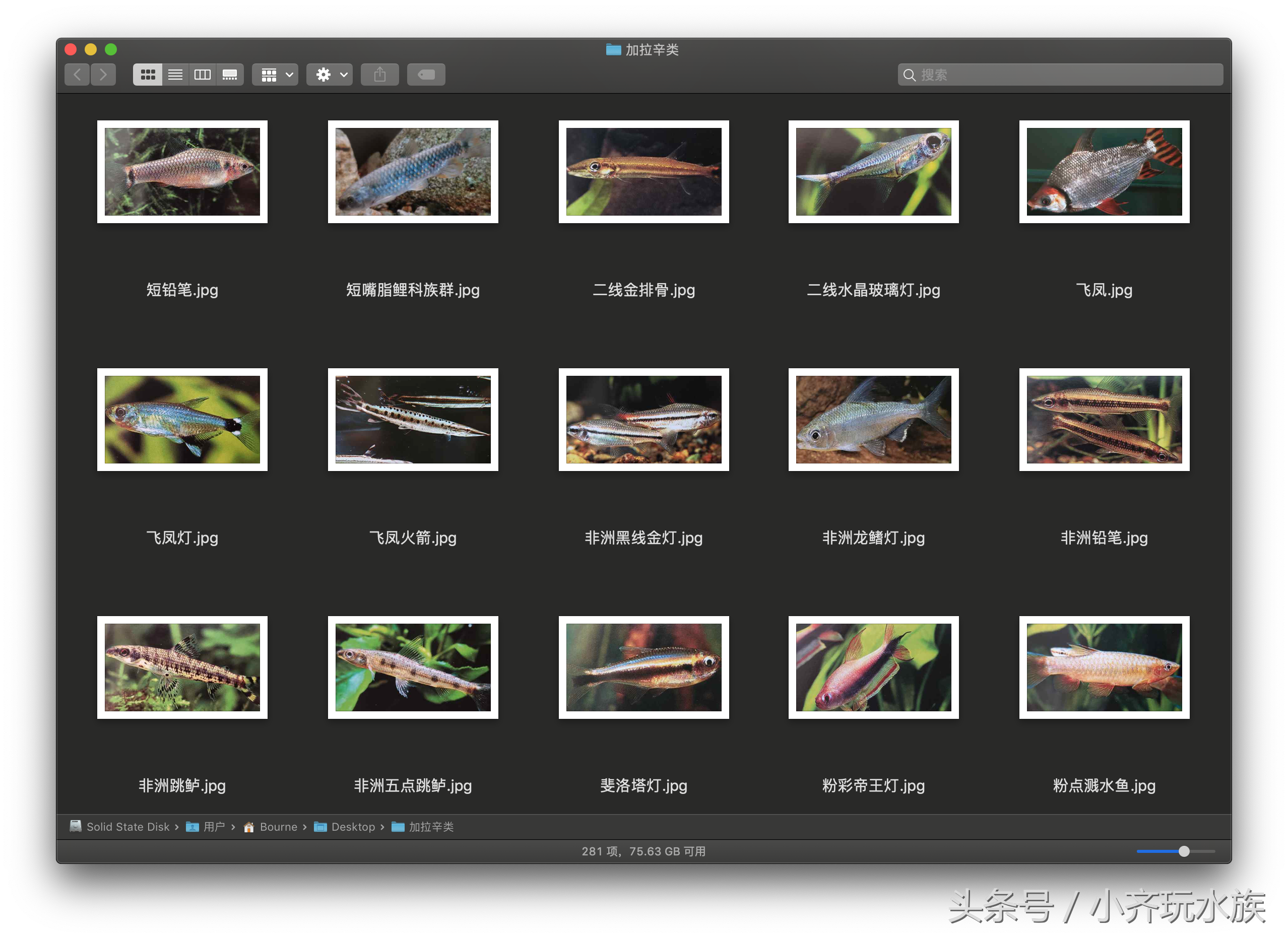This screenshot has width=1288, height=938.
Task: Select Desktop in the path bar
Action: tap(345, 827)
